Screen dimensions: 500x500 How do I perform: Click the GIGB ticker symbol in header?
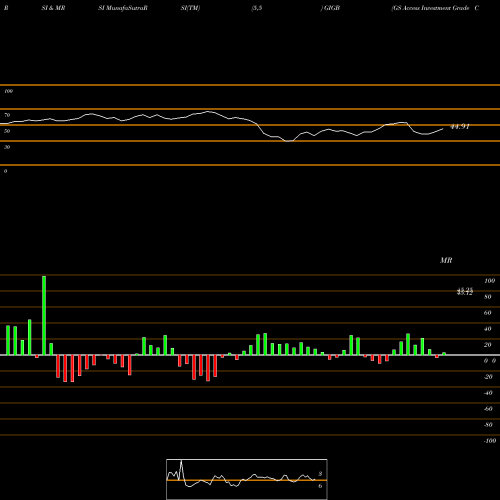(332, 8)
